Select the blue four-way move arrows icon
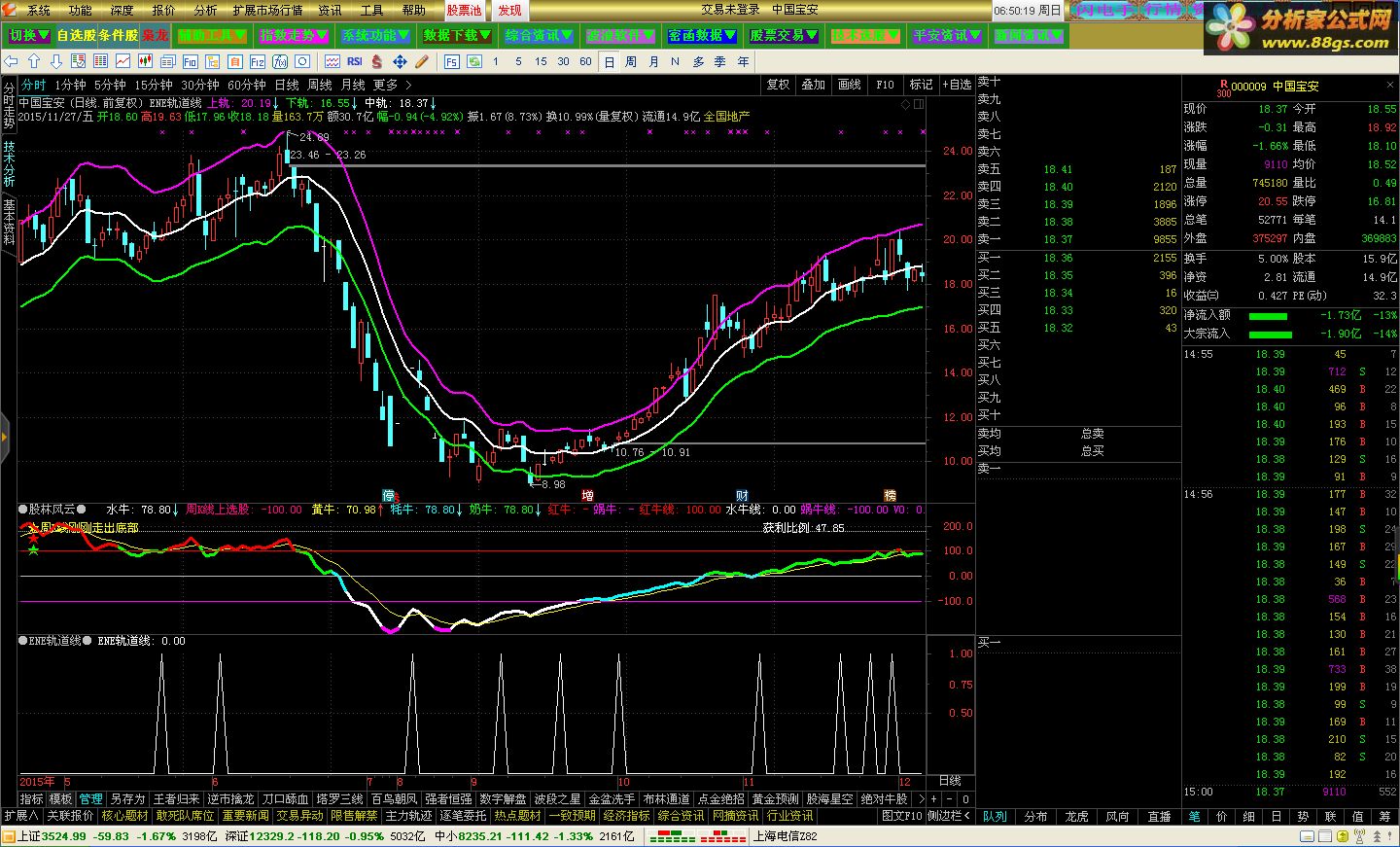This screenshot has width=1400, height=847. click(x=400, y=61)
